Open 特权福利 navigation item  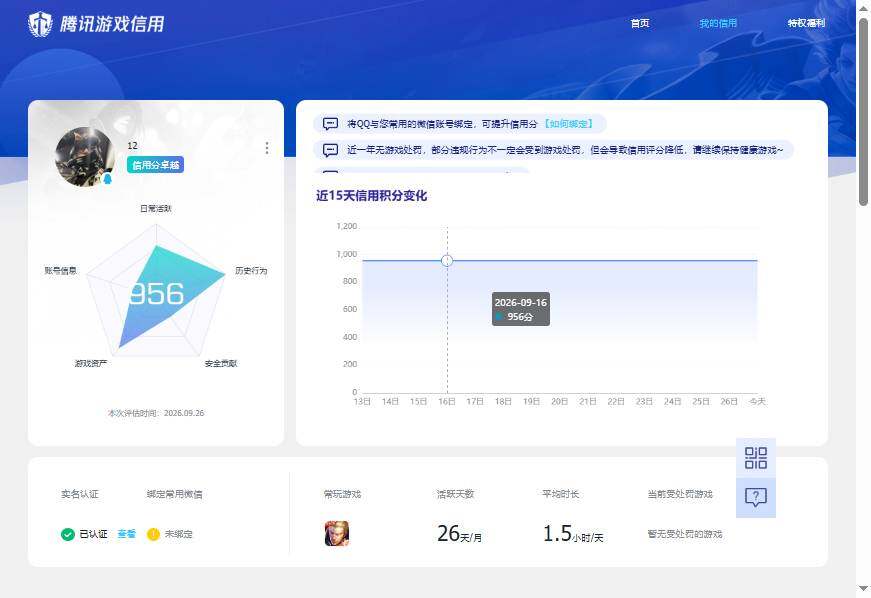[807, 23]
